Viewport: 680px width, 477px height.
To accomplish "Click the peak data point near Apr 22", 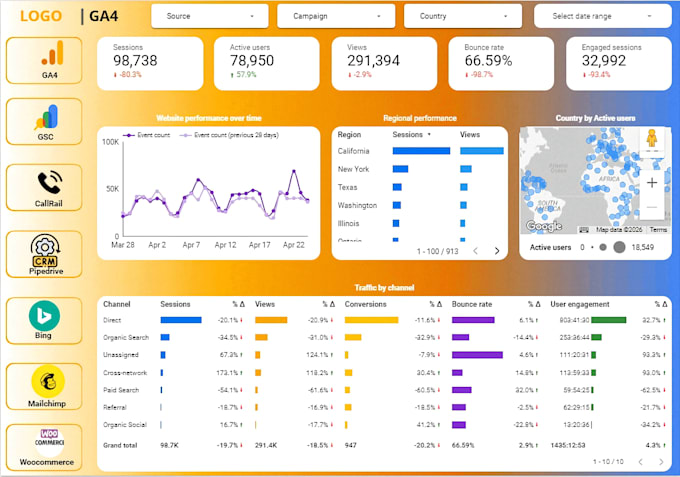I will coord(294,171).
